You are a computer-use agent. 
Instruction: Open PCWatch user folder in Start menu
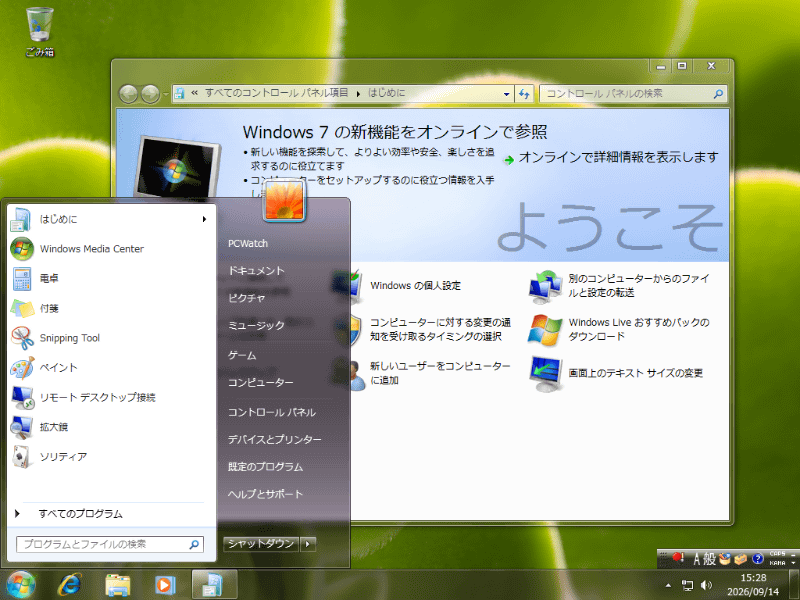click(248, 244)
